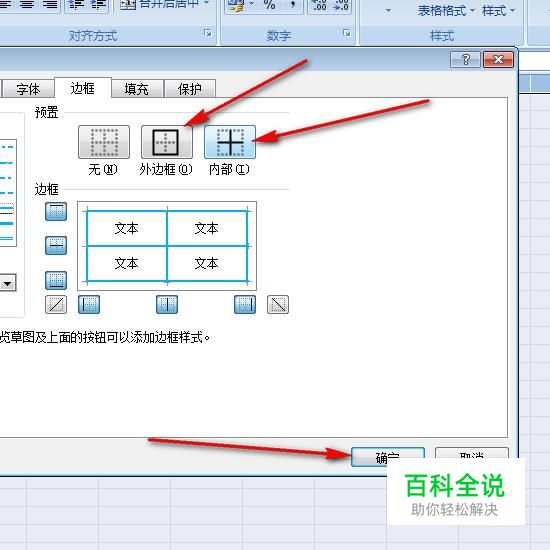550x550 pixels.
Task: Toggle the right border button
Action: tap(245, 304)
